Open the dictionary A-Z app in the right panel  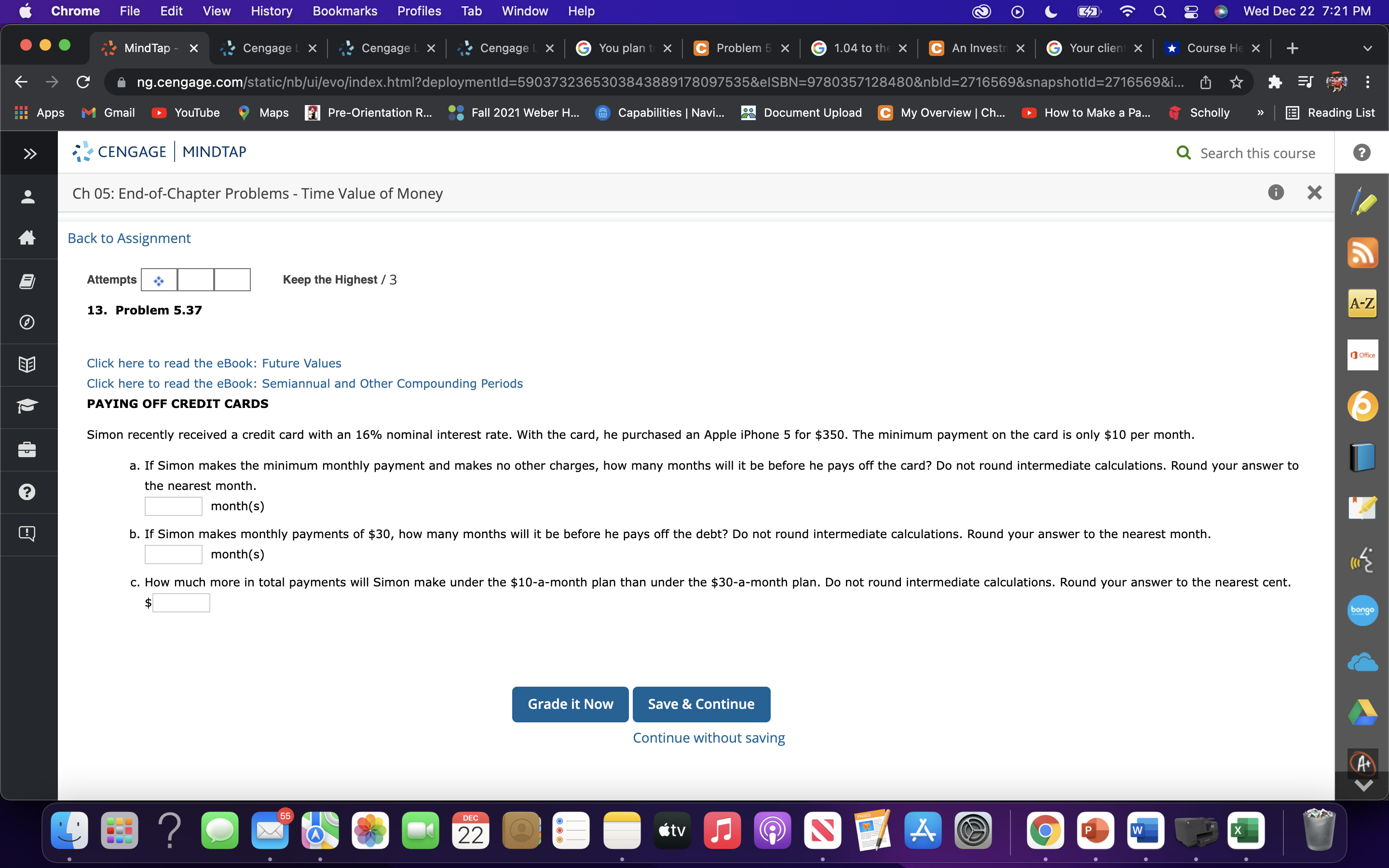tap(1362, 302)
